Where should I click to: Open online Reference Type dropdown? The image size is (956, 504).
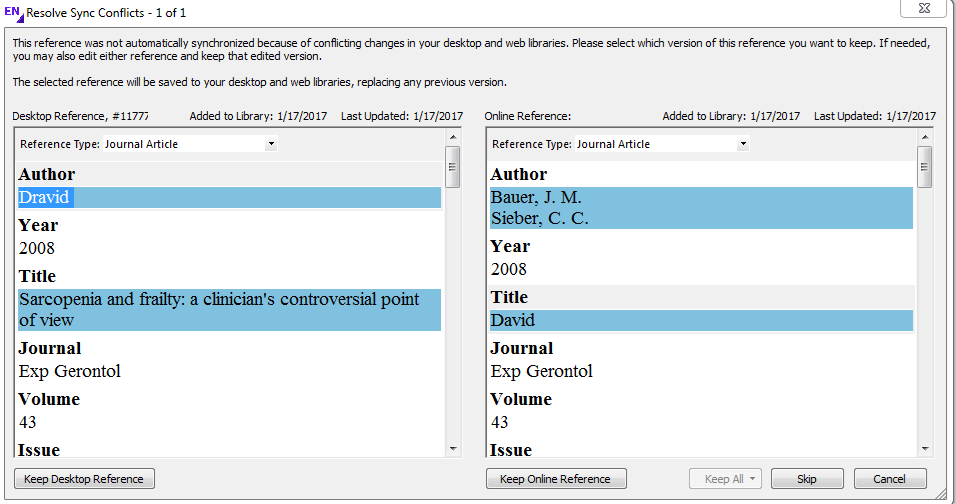[x=742, y=144]
